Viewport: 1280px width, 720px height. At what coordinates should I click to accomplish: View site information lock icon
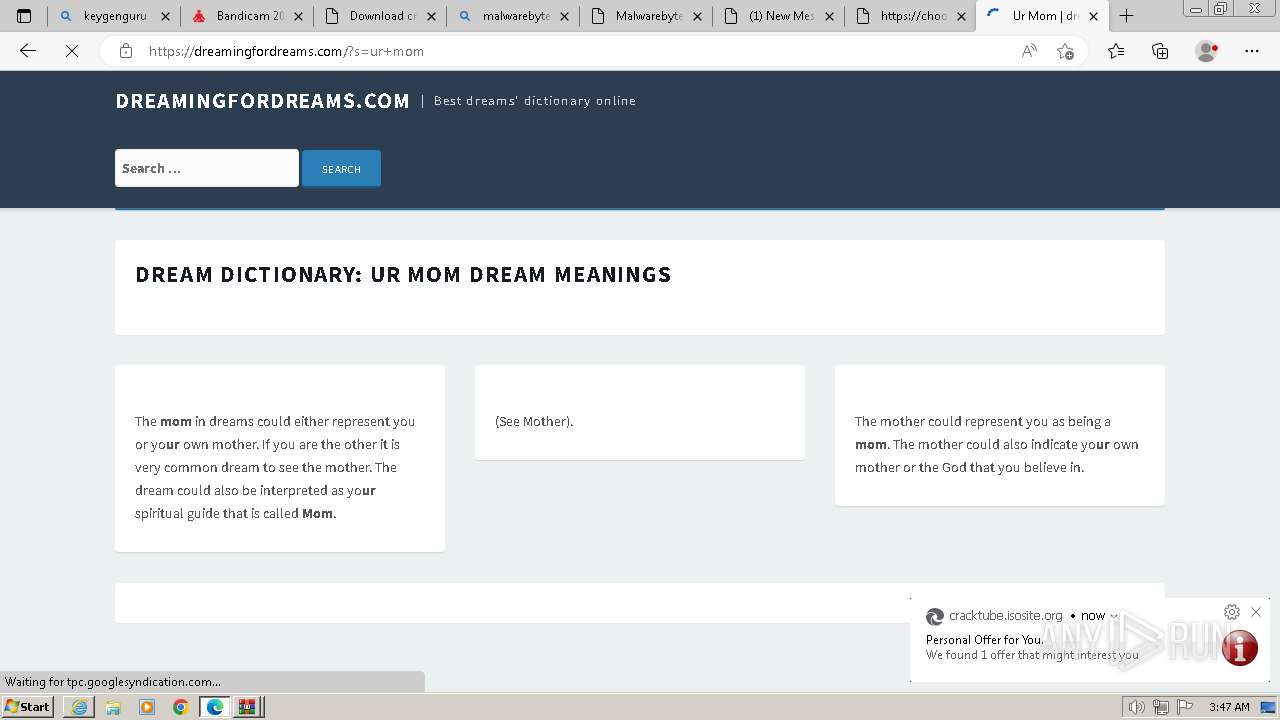125,51
